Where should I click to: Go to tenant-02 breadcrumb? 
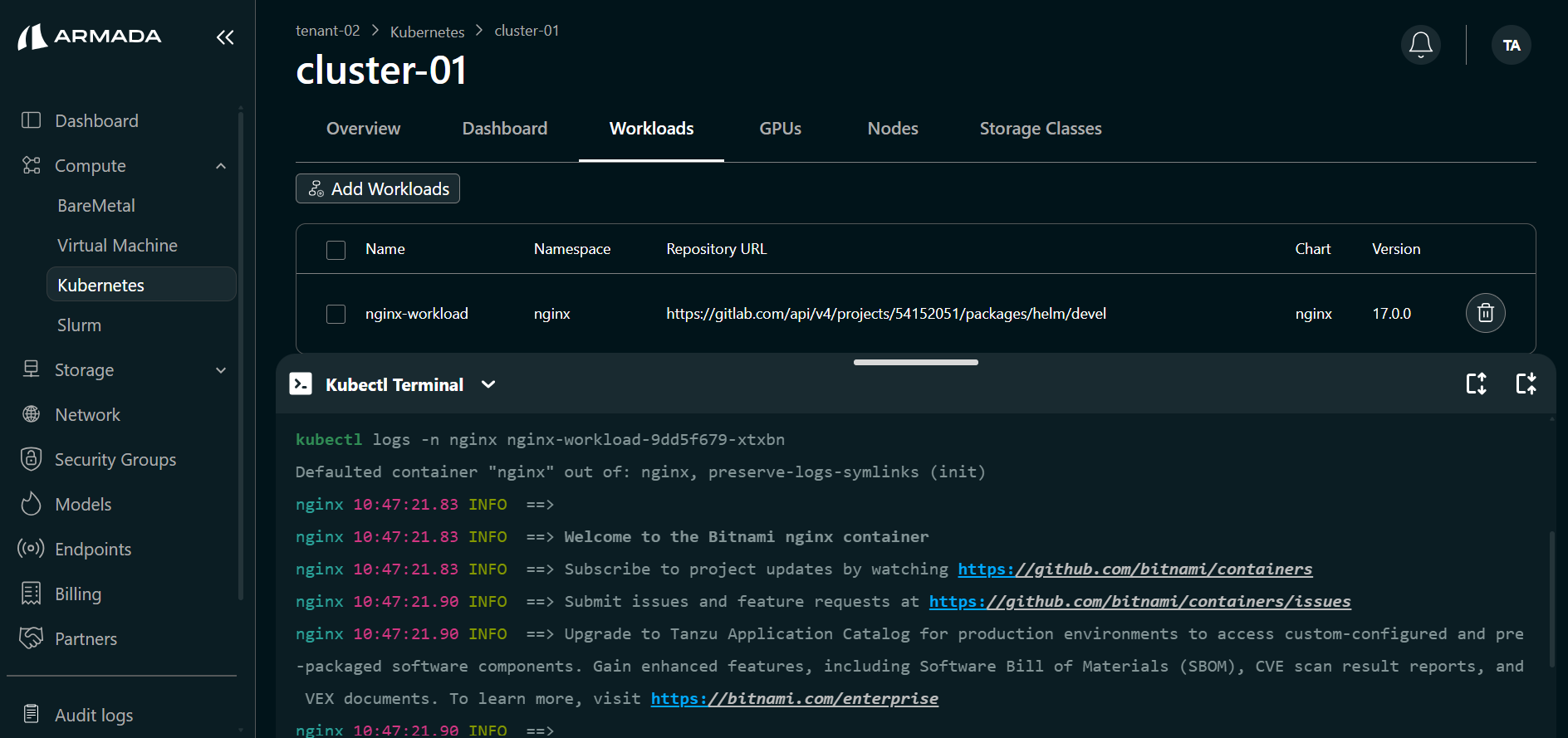tap(328, 31)
